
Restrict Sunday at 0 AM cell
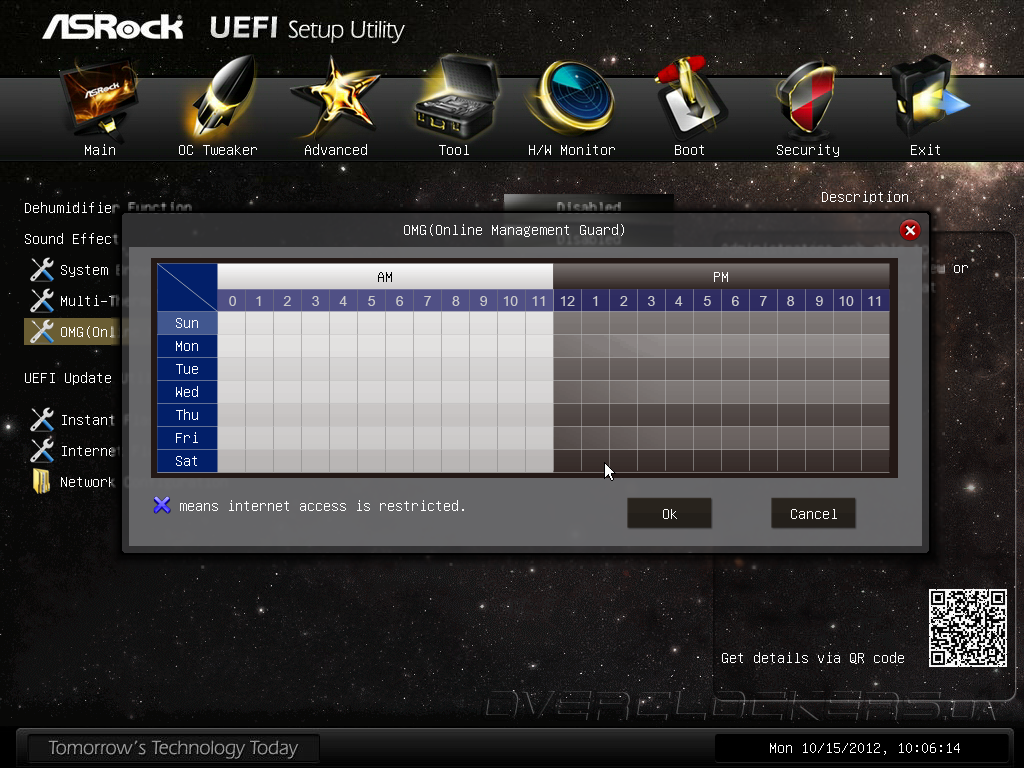tap(232, 323)
